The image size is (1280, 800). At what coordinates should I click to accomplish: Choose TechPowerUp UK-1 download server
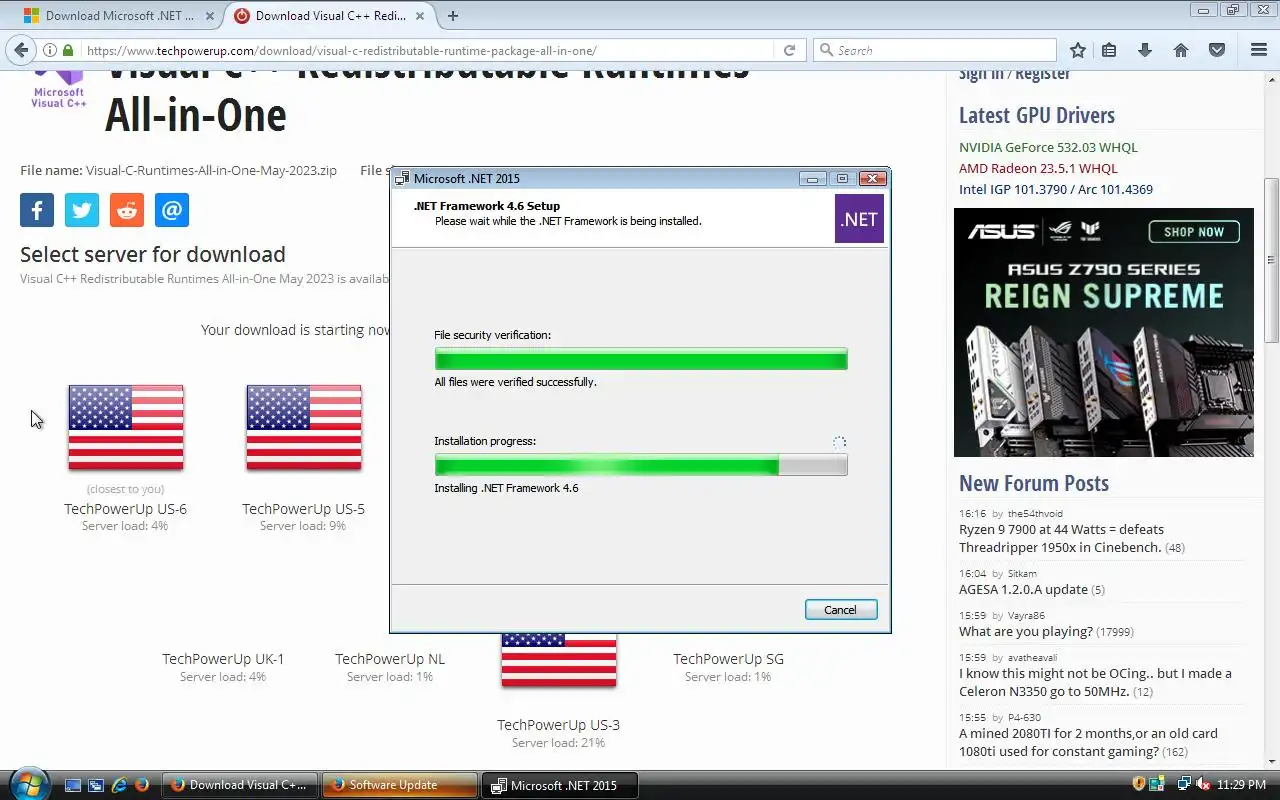point(223,659)
